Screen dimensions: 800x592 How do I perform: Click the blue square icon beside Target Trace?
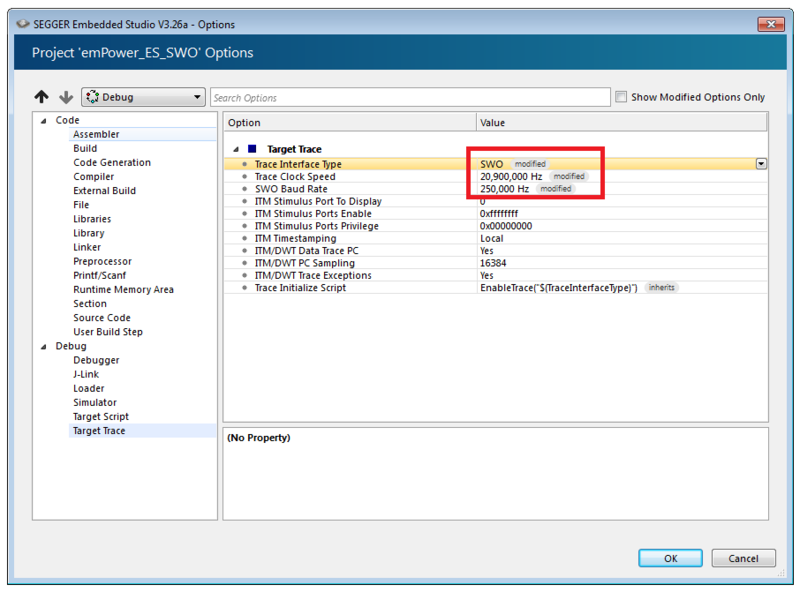click(x=253, y=147)
